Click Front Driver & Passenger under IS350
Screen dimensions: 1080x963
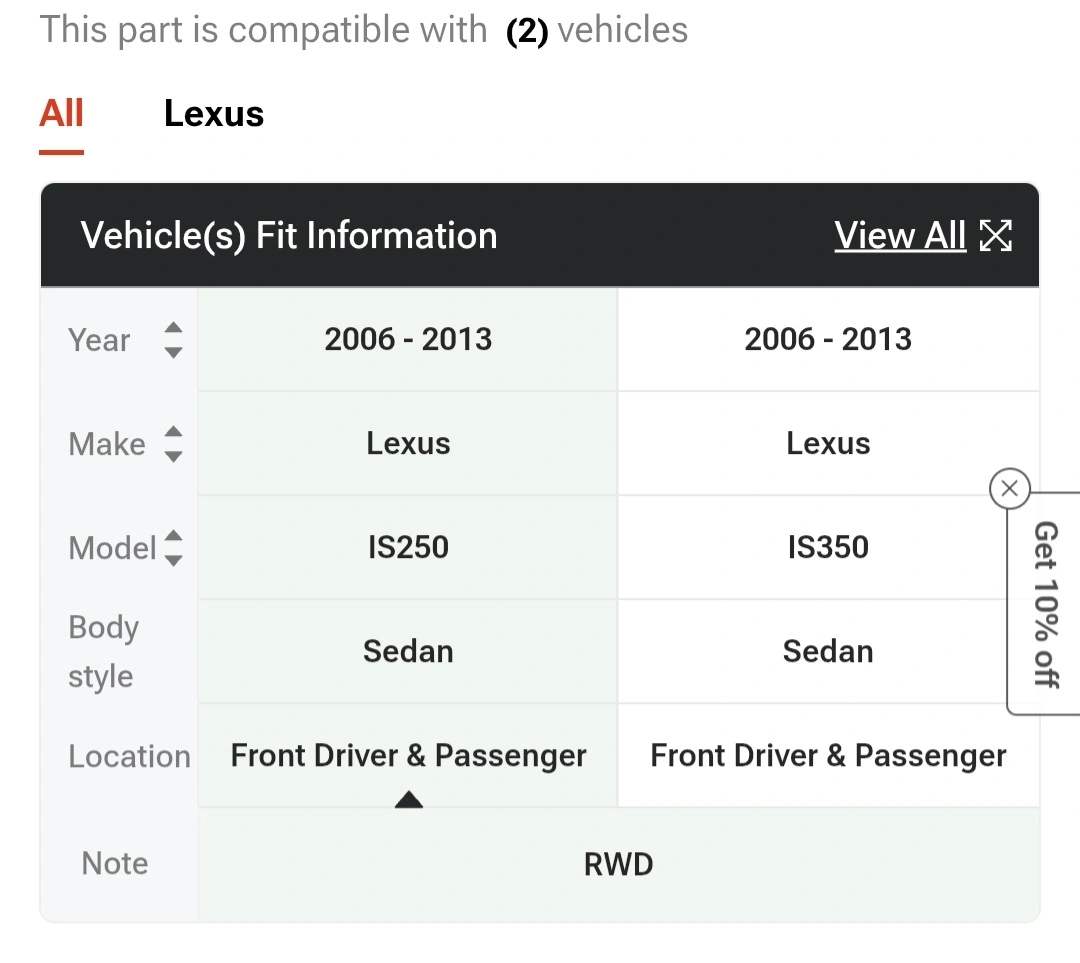pyautogui.click(x=828, y=755)
